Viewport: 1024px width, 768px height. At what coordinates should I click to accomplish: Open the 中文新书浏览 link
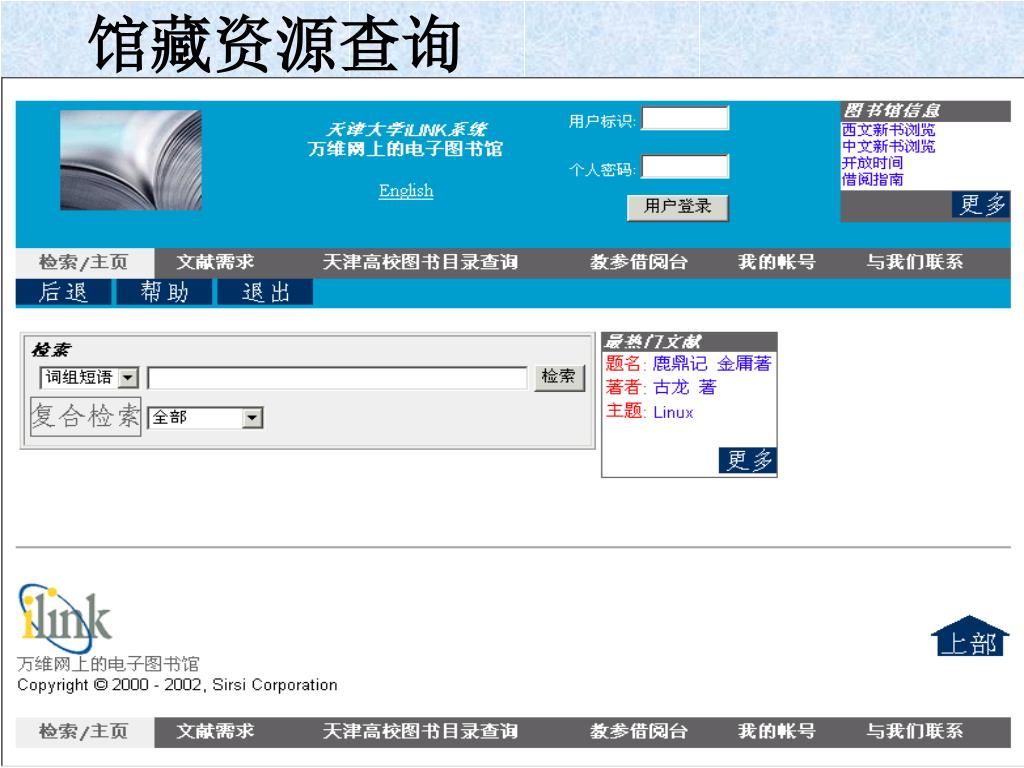[888, 146]
